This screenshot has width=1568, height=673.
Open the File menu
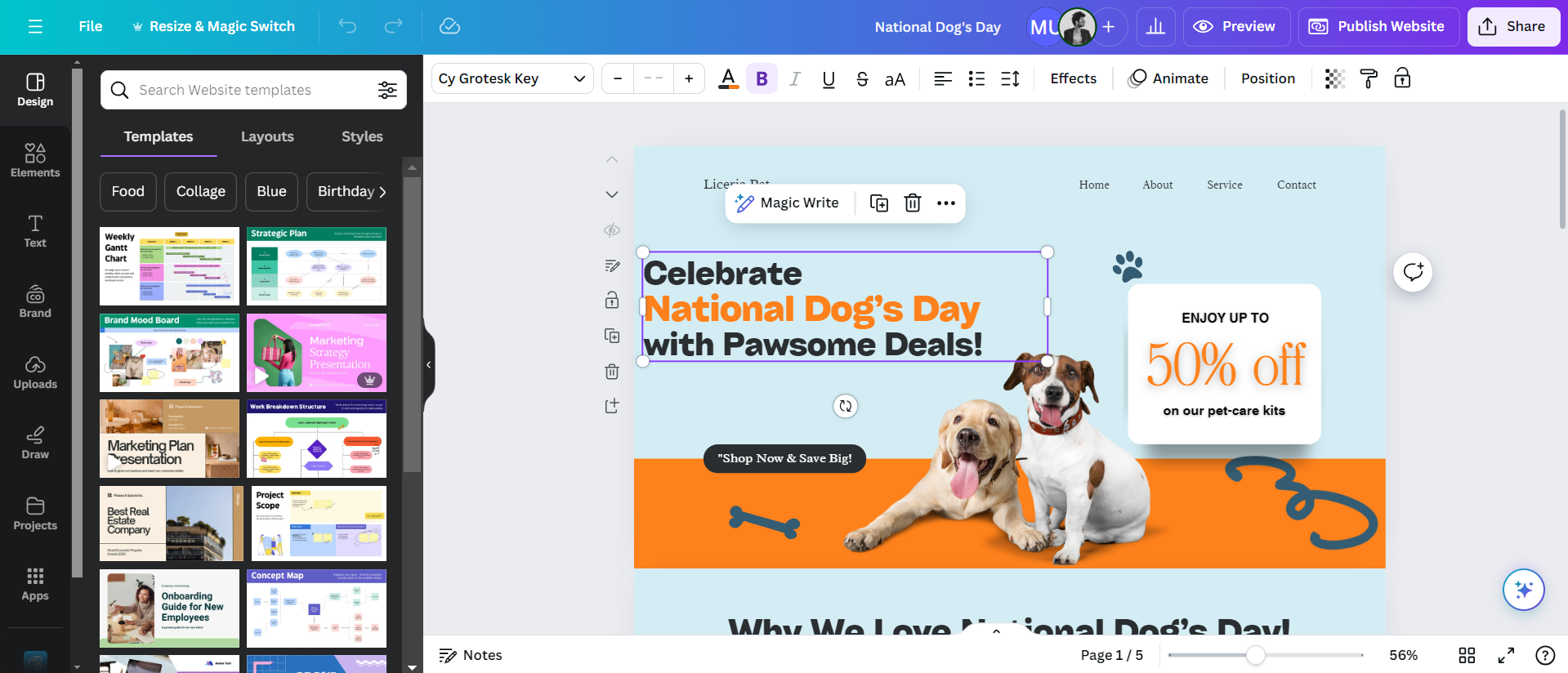click(91, 26)
